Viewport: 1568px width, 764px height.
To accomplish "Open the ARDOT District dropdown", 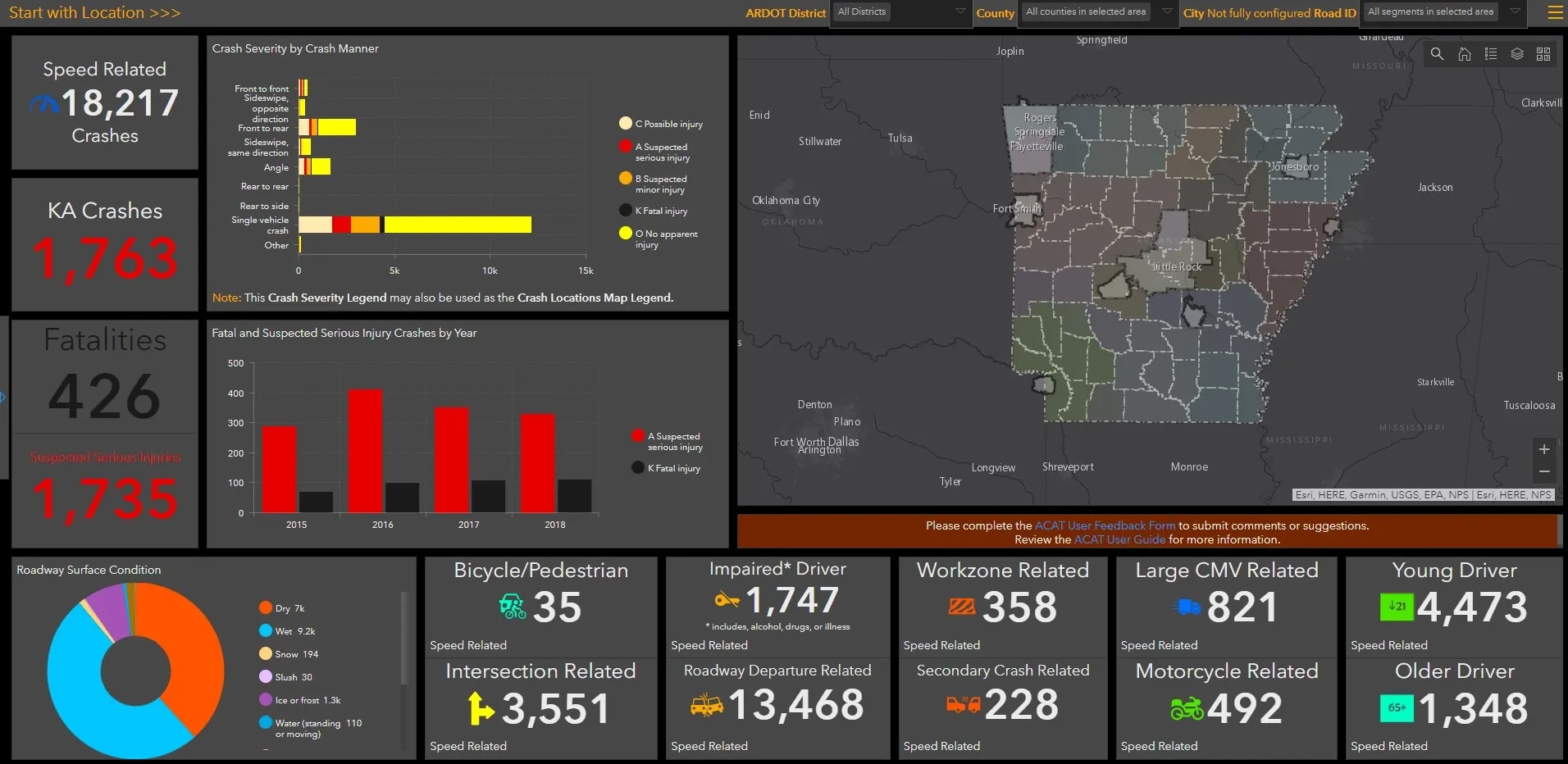I will tap(900, 12).
